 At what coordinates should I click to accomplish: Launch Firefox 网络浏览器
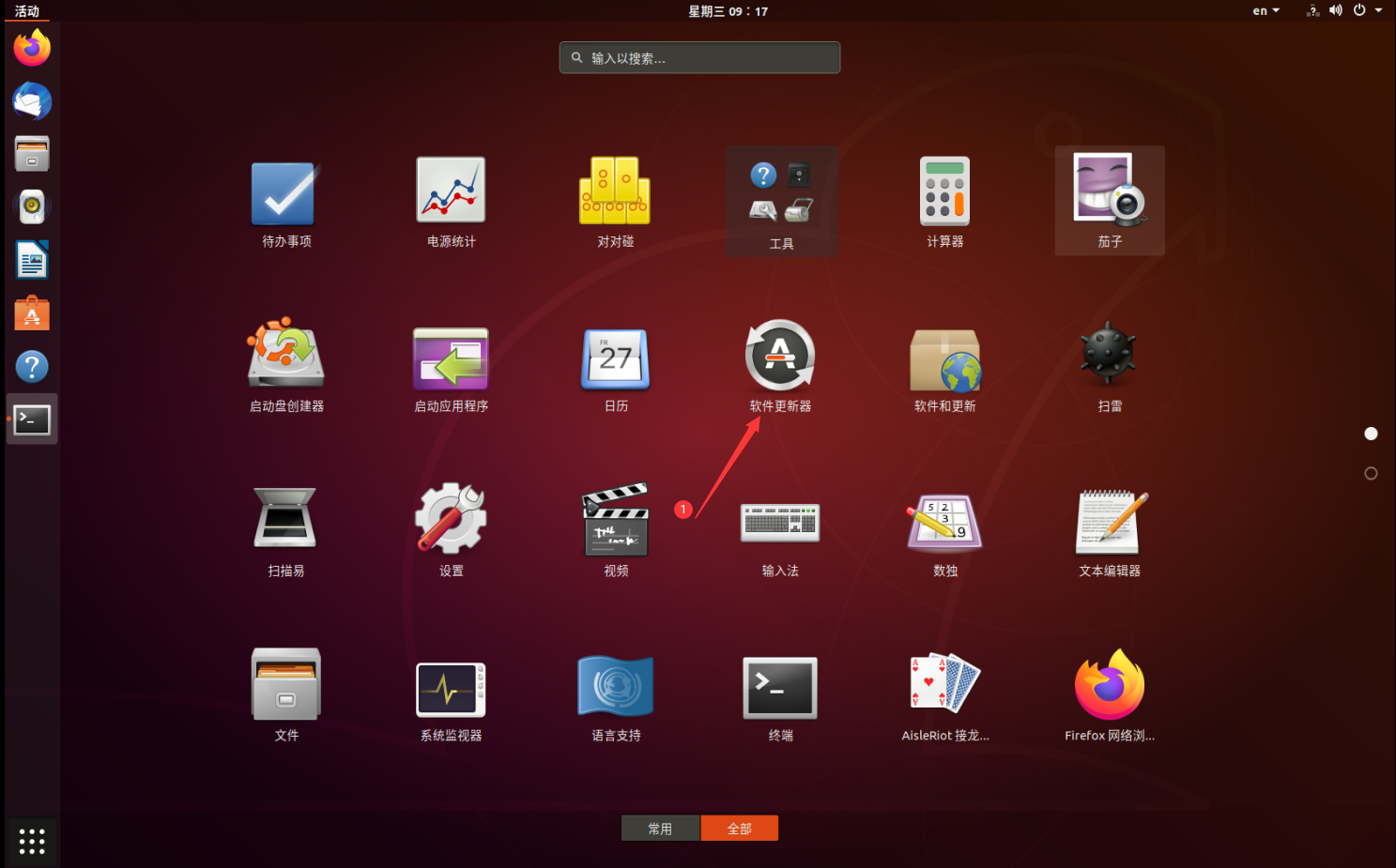pyautogui.click(x=1109, y=694)
